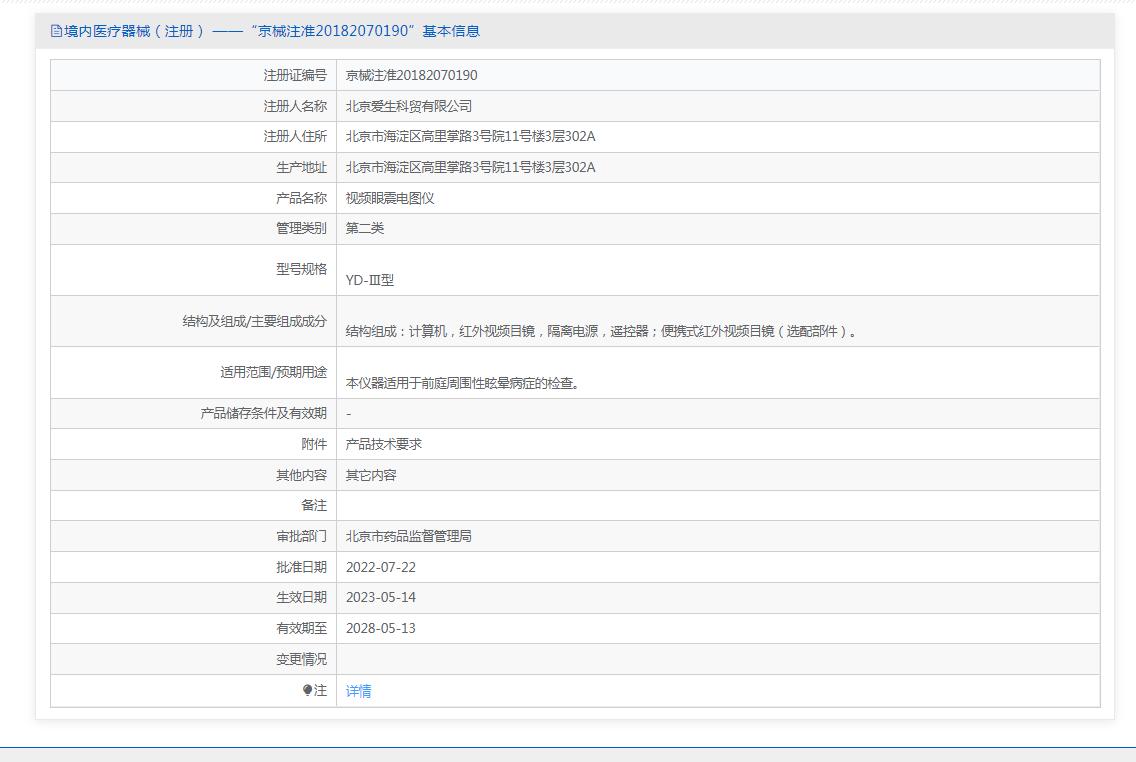Viewport: 1136px width, 762px height.
Task: Click the document icon before 境内医疗器械 title
Action: [56, 30]
